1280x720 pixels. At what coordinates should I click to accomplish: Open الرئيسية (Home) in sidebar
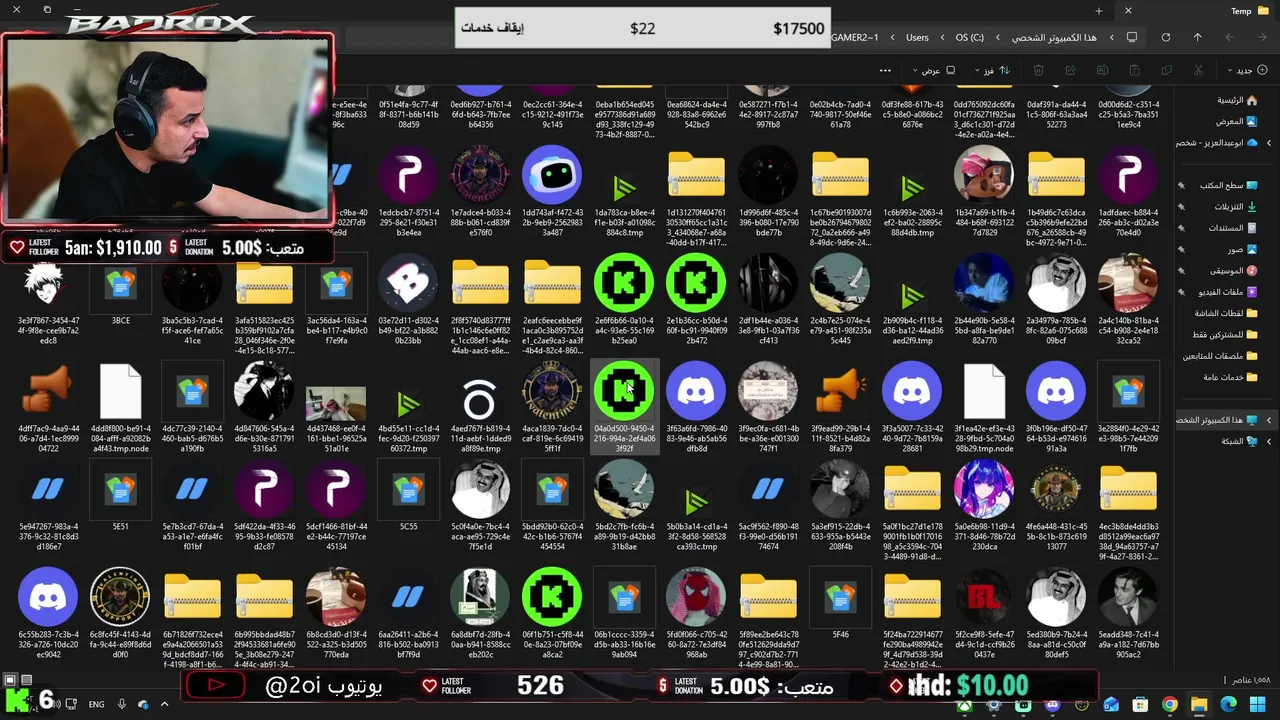tap(1237, 100)
